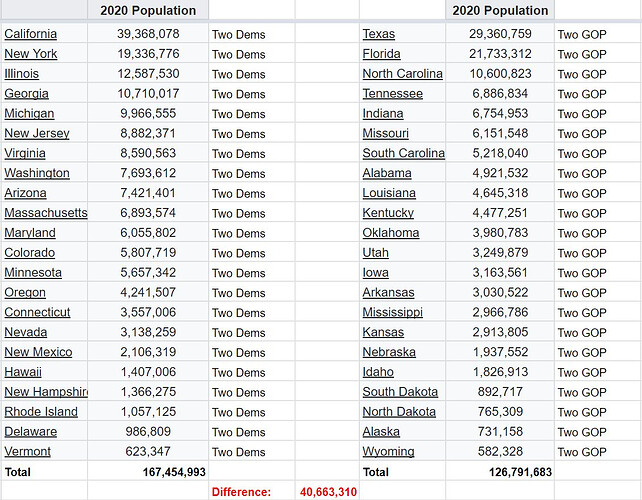
Task: Select California population cell 39,368,078
Action: point(148,34)
